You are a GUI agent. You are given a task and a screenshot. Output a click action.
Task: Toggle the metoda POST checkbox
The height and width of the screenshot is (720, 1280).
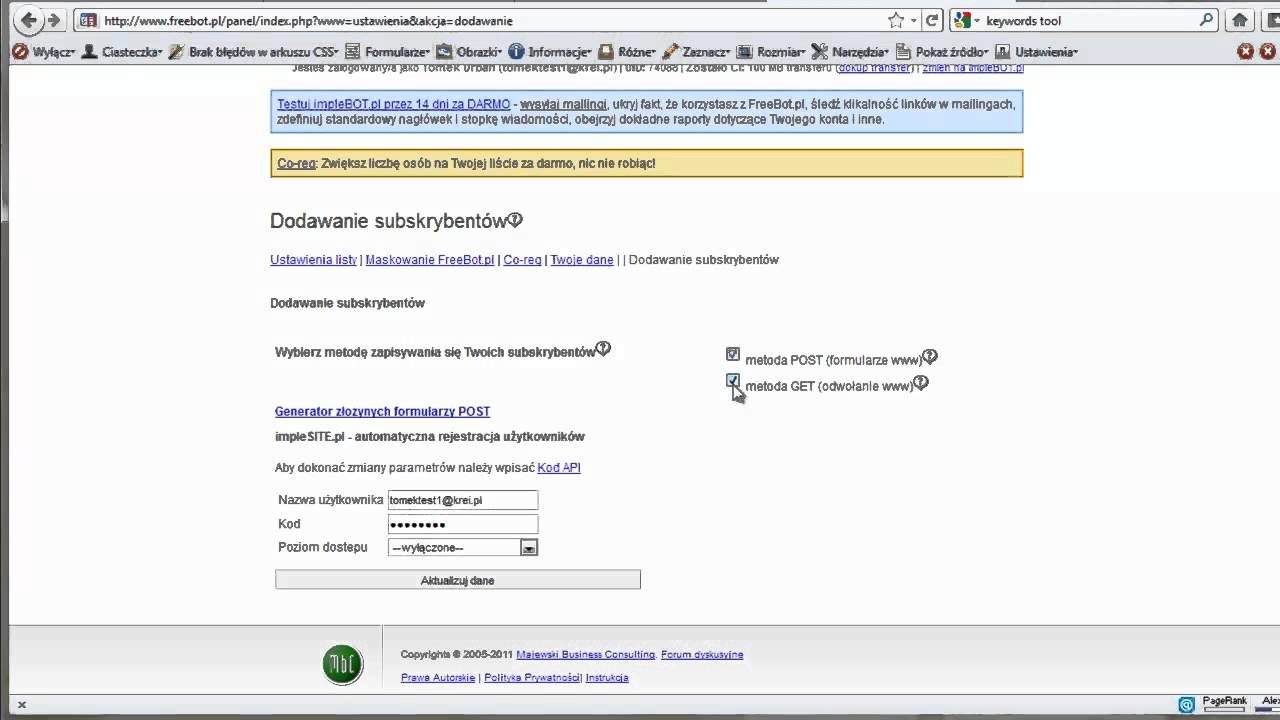733,354
